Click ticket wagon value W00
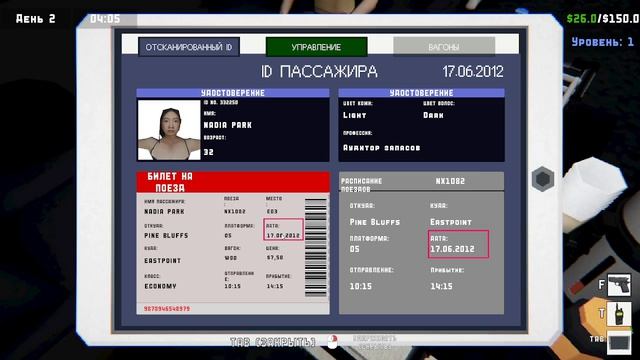Screen dimensions: 640x360 click(231, 258)
